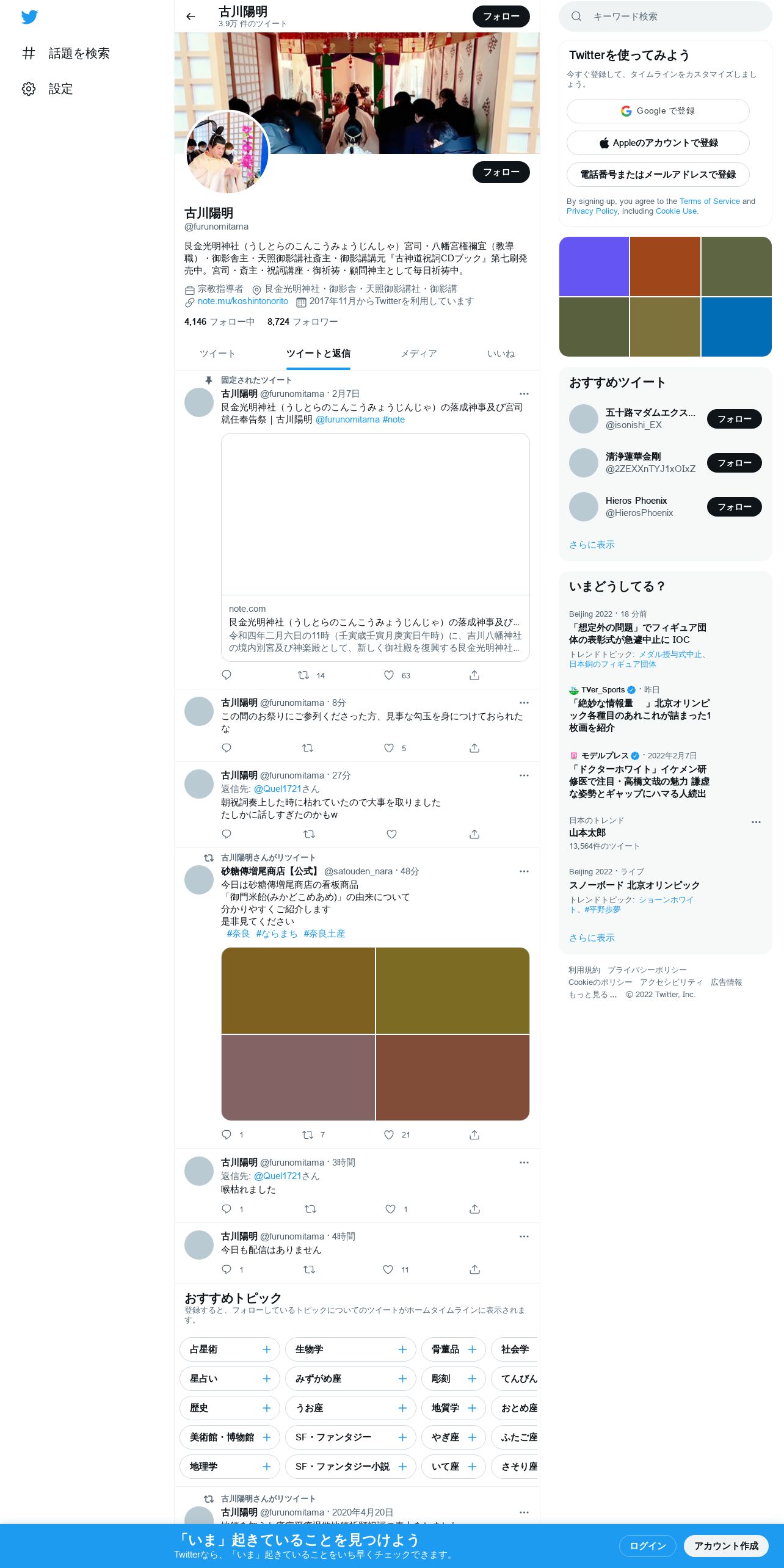Screen dimensions: 784x1568
Task: Open the Terms of Service link
Action: (710, 201)
